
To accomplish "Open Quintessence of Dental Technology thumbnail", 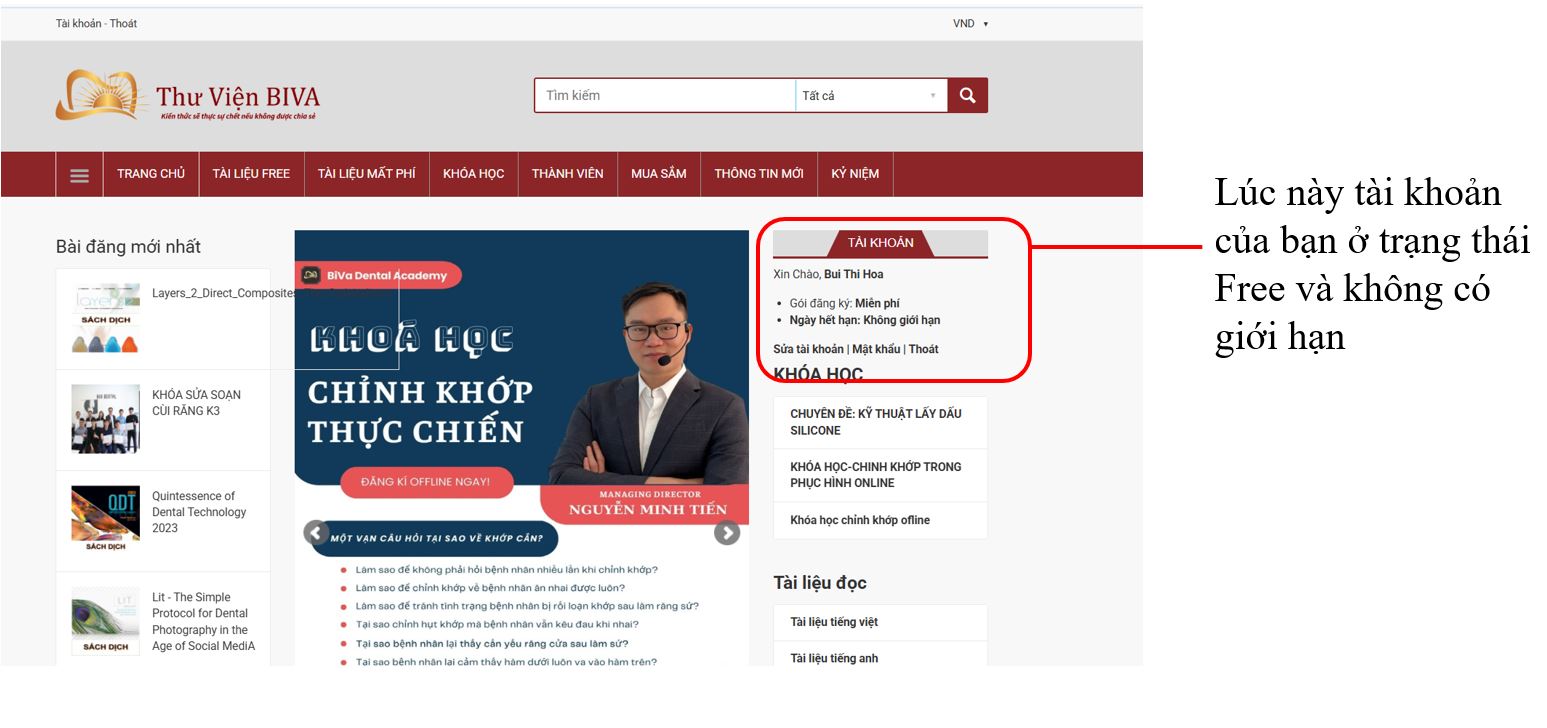I will (x=106, y=520).
